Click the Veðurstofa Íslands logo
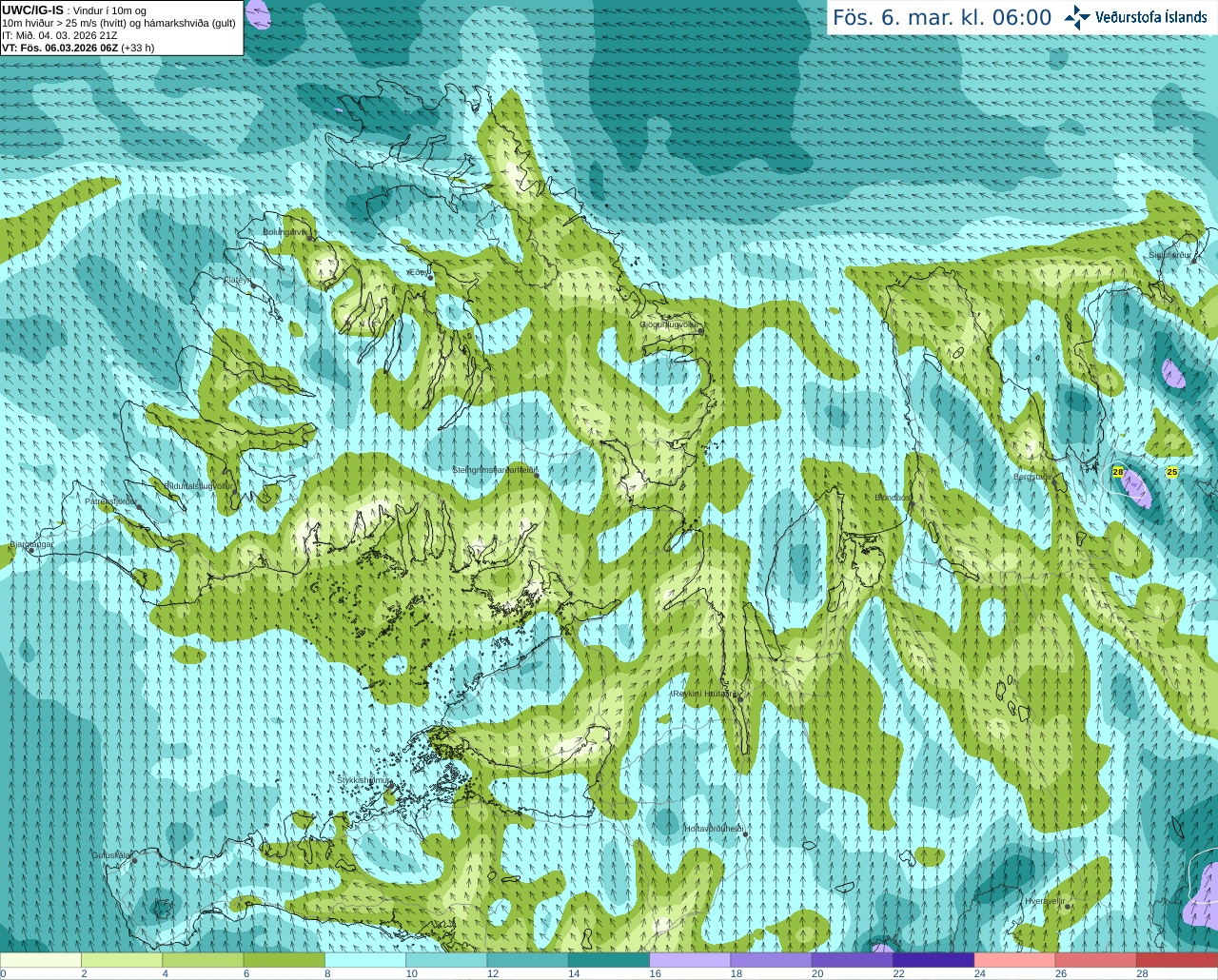The image size is (1218, 980). (x=1137, y=17)
